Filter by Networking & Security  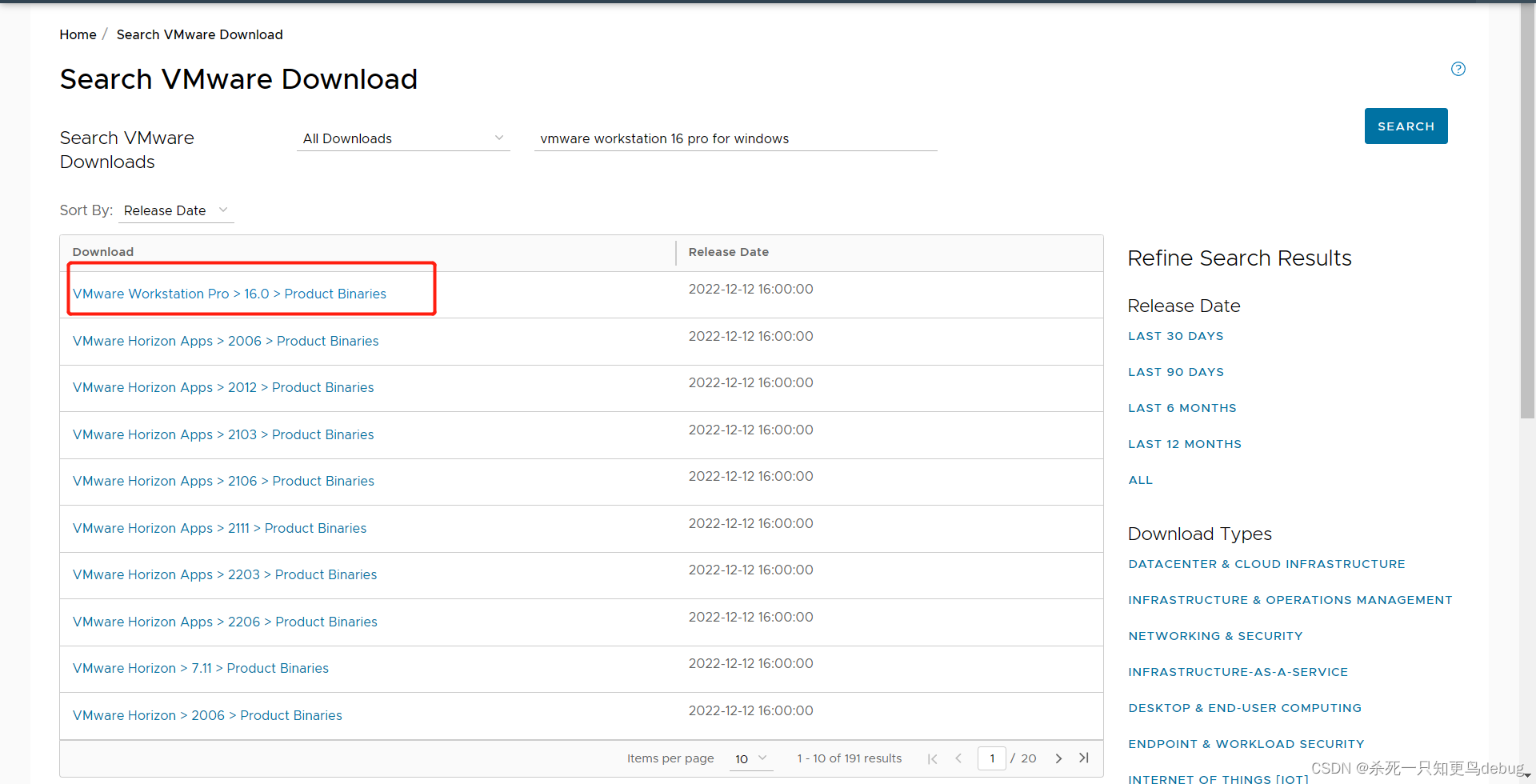tap(1215, 636)
